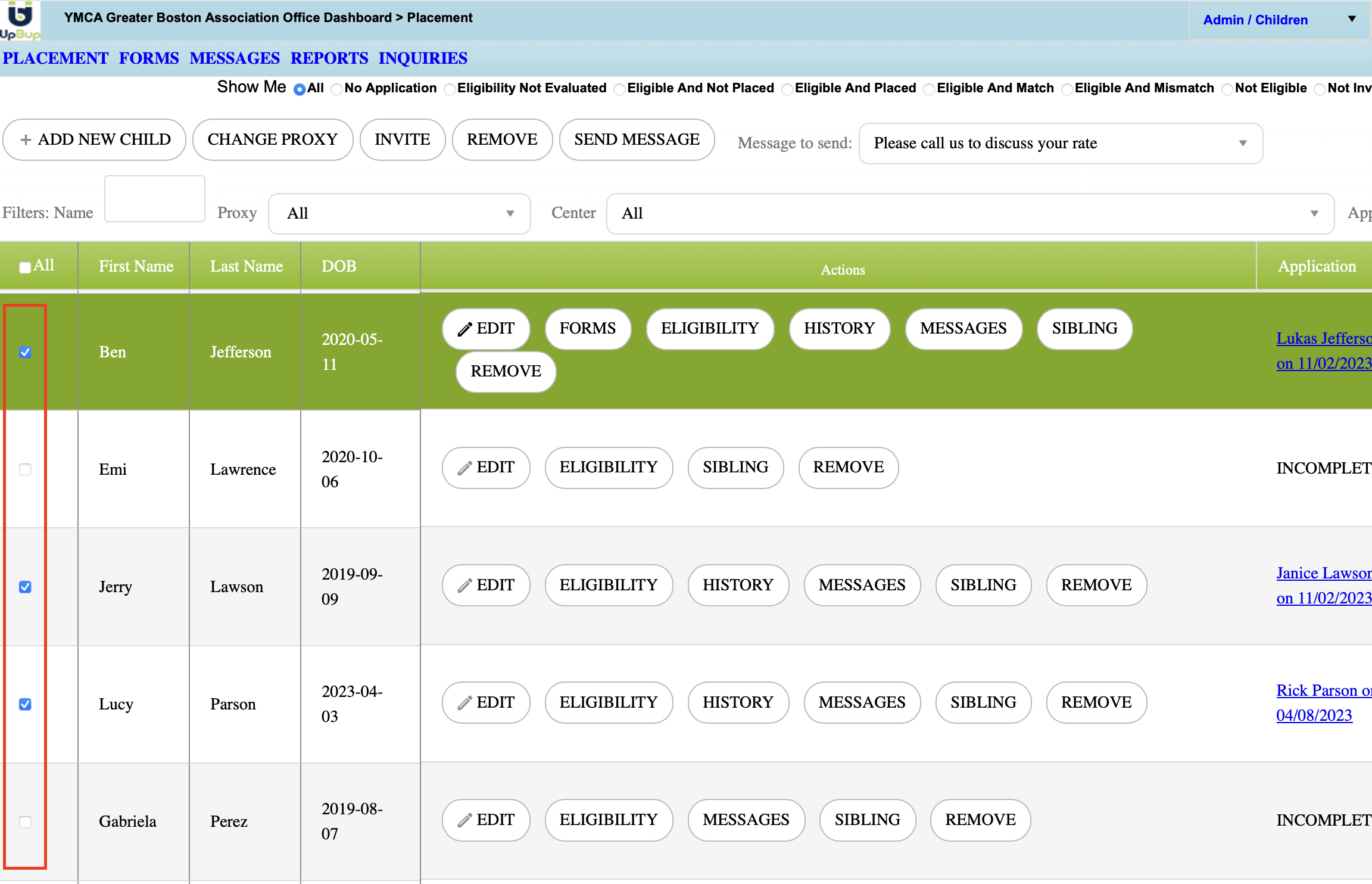Viewport: 1372px width, 884px height.
Task: Click pencil Edit icon for Jerry Lawson
Action: 464,586
